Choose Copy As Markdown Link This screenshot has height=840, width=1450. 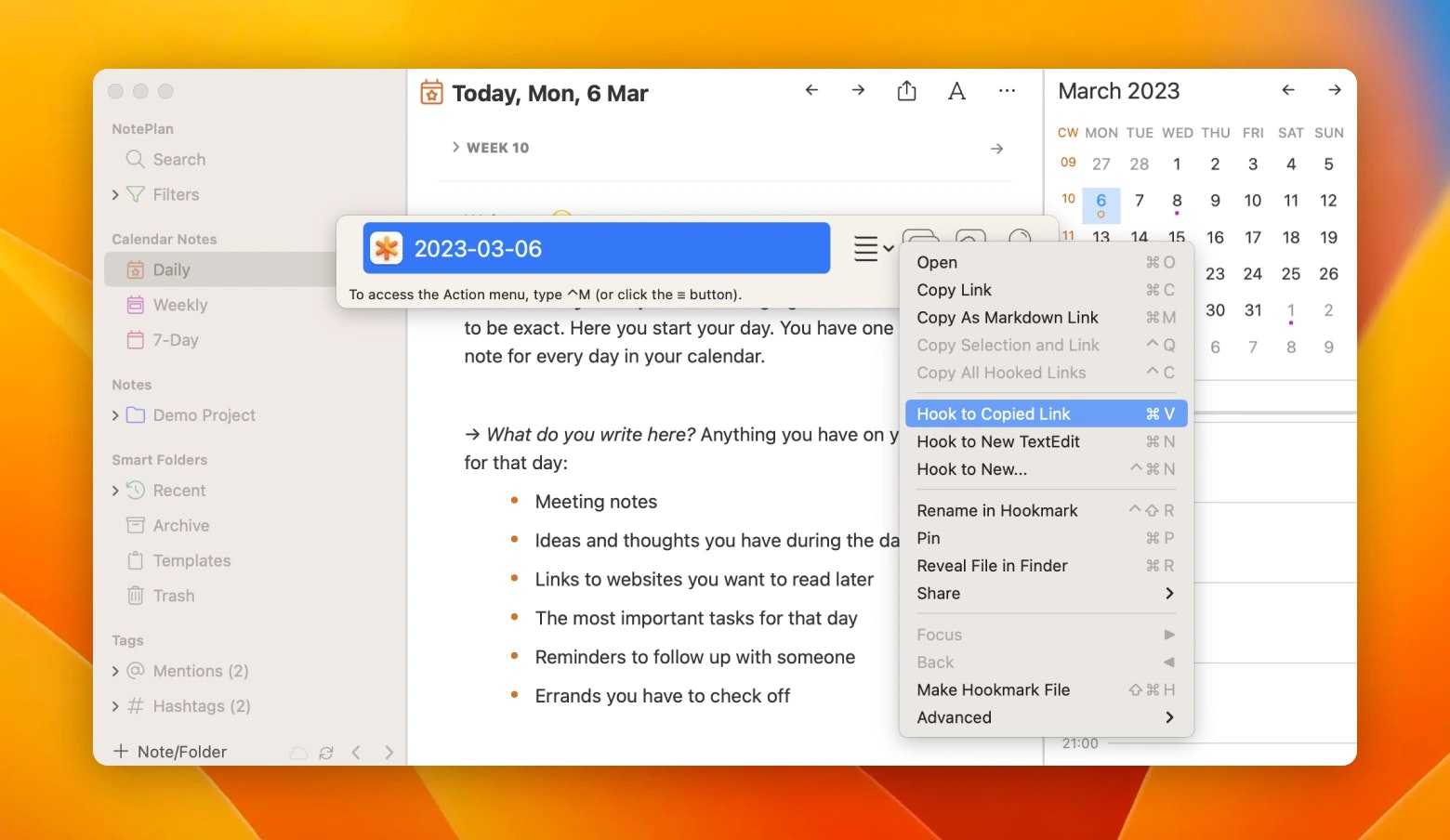[x=1046, y=318]
